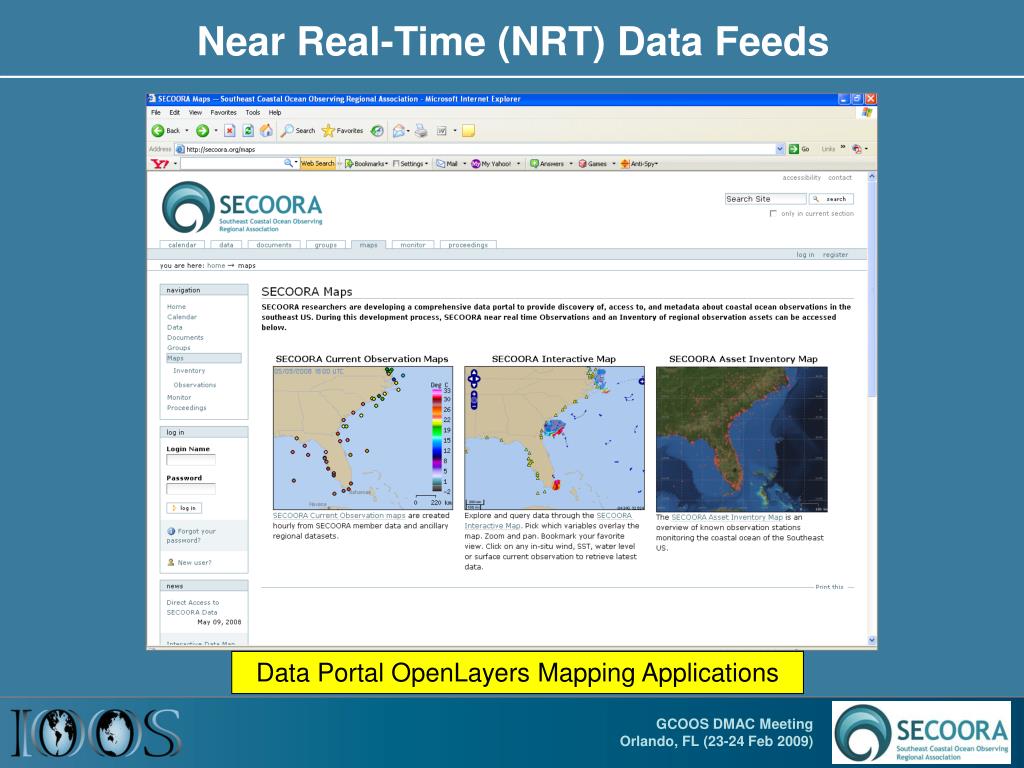
Task: Open the Yahoo Y! logo dropdown arrow
Action: pos(175,164)
